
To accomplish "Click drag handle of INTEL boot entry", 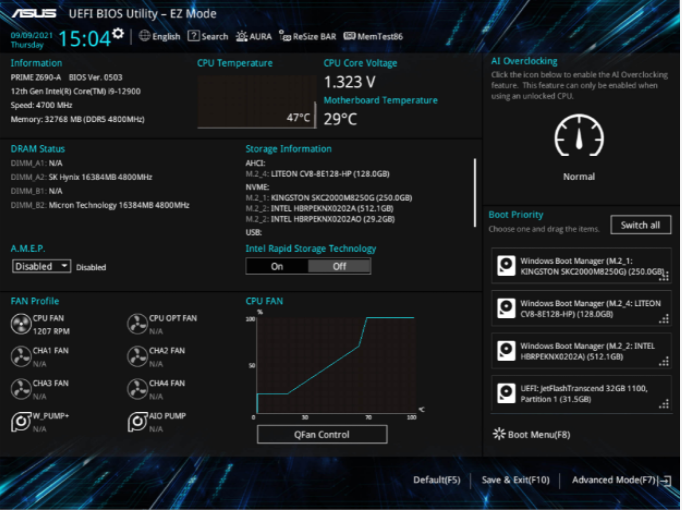I will [664, 361].
